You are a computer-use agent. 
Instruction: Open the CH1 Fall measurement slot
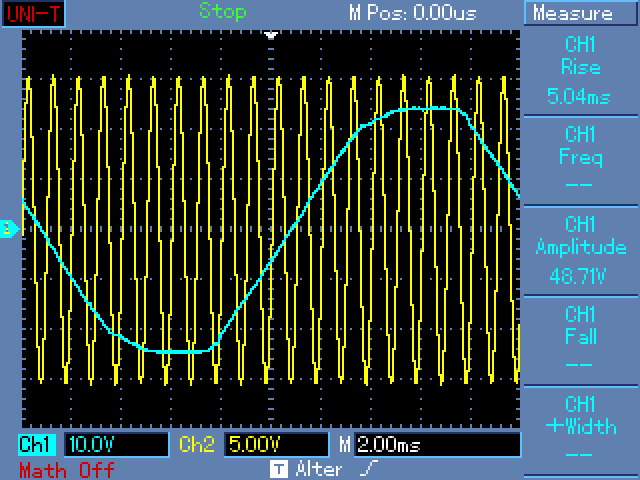tap(580, 341)
